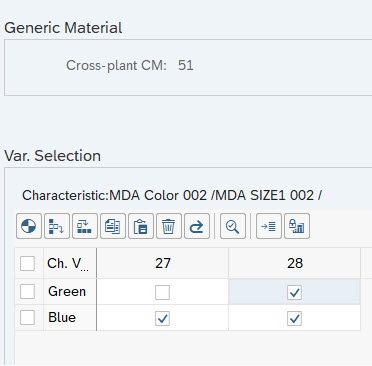
Task: Toggle the select-all checkbox in header row
Action: [x=27, y=263]
